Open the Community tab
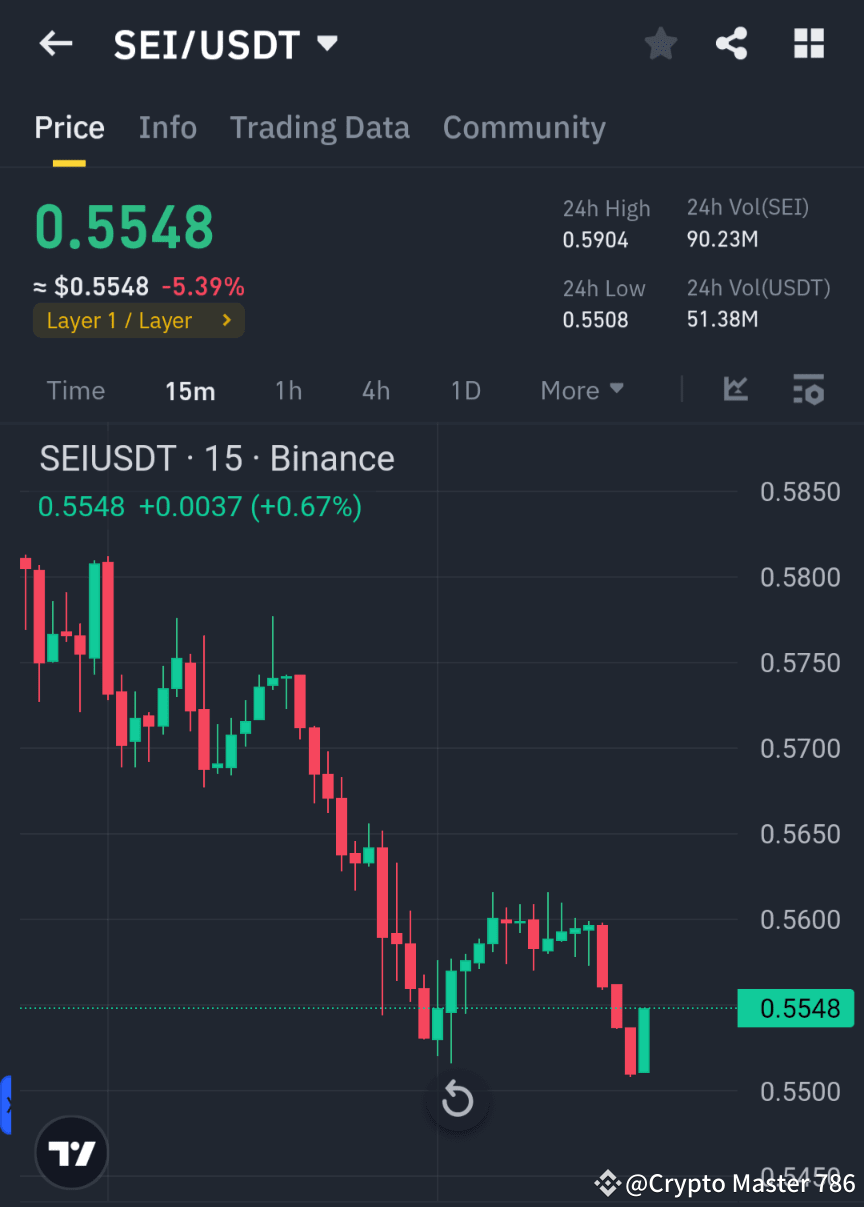The width and height of the screenshot is (864, 1207). pos(524,127)
